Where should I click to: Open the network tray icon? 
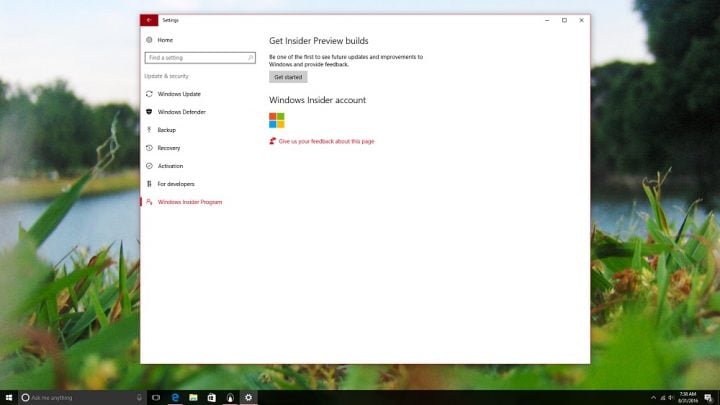tap(663, 398)
